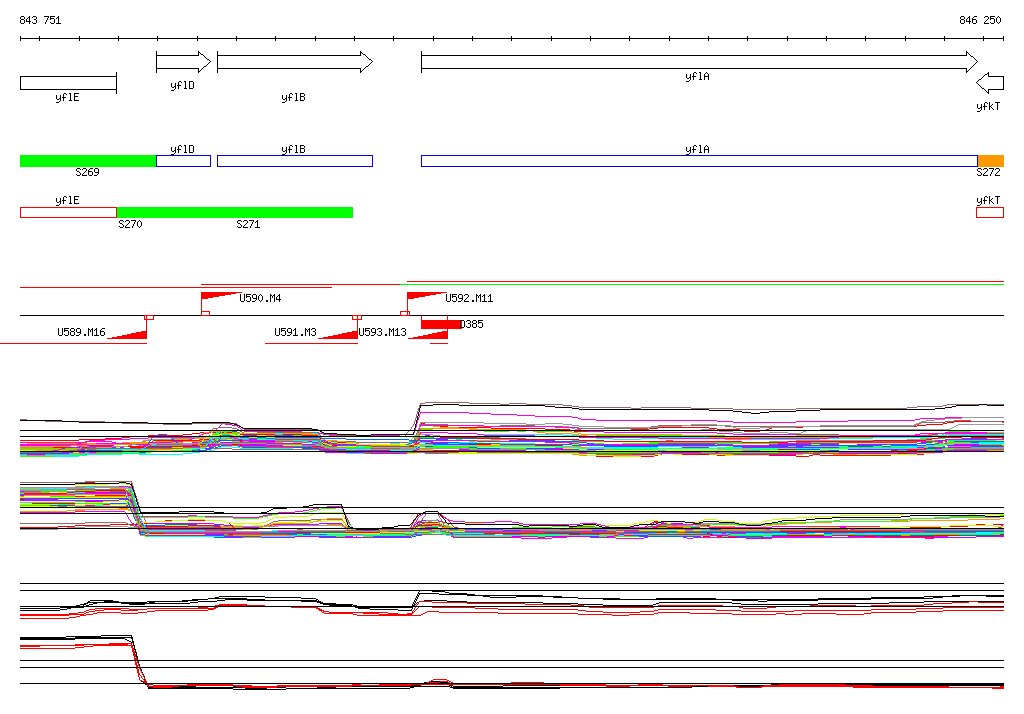Click the yfkT leftward gene arrow
This screenshot has width=1024, height=714.
tap(990, 83)
